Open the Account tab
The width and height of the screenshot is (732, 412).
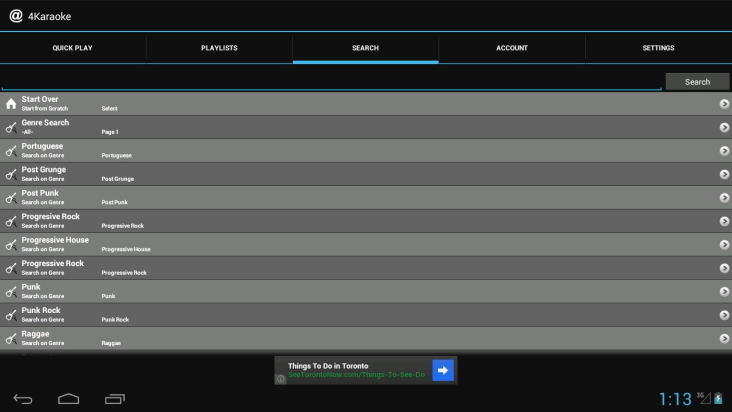click(x=512, y=48)
